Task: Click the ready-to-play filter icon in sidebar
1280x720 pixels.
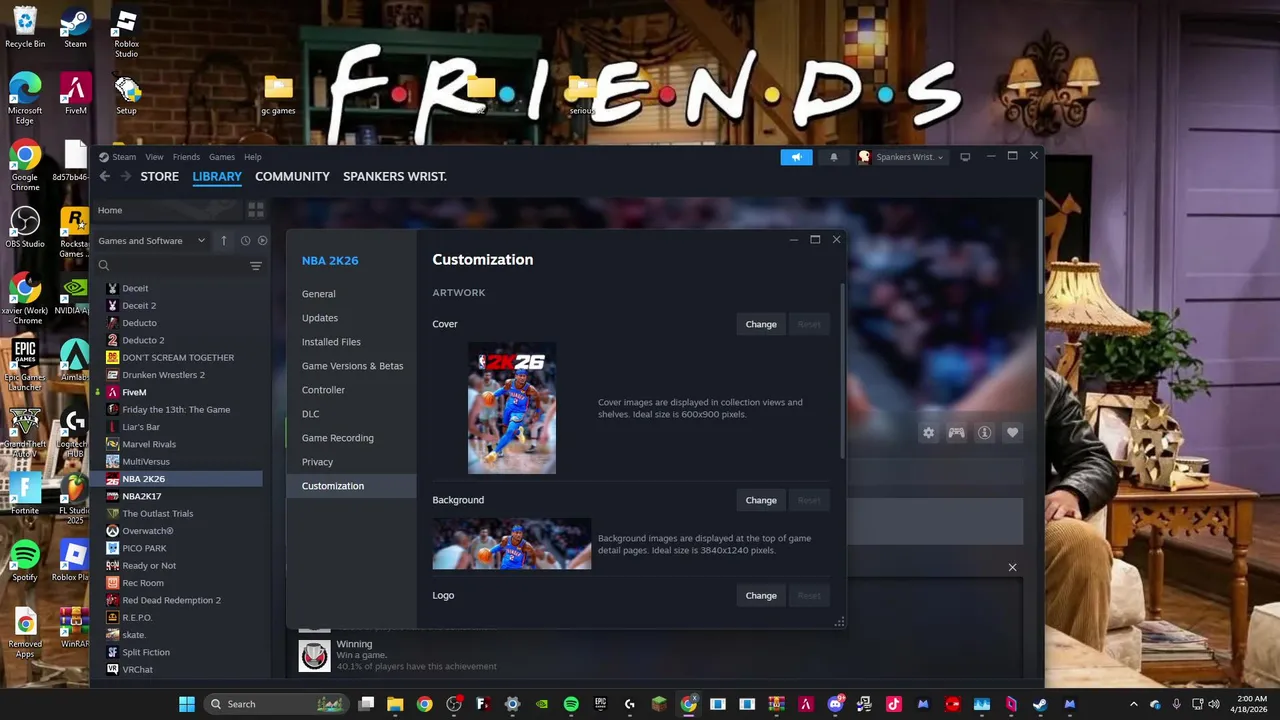Action: click(x=262, y=240)
